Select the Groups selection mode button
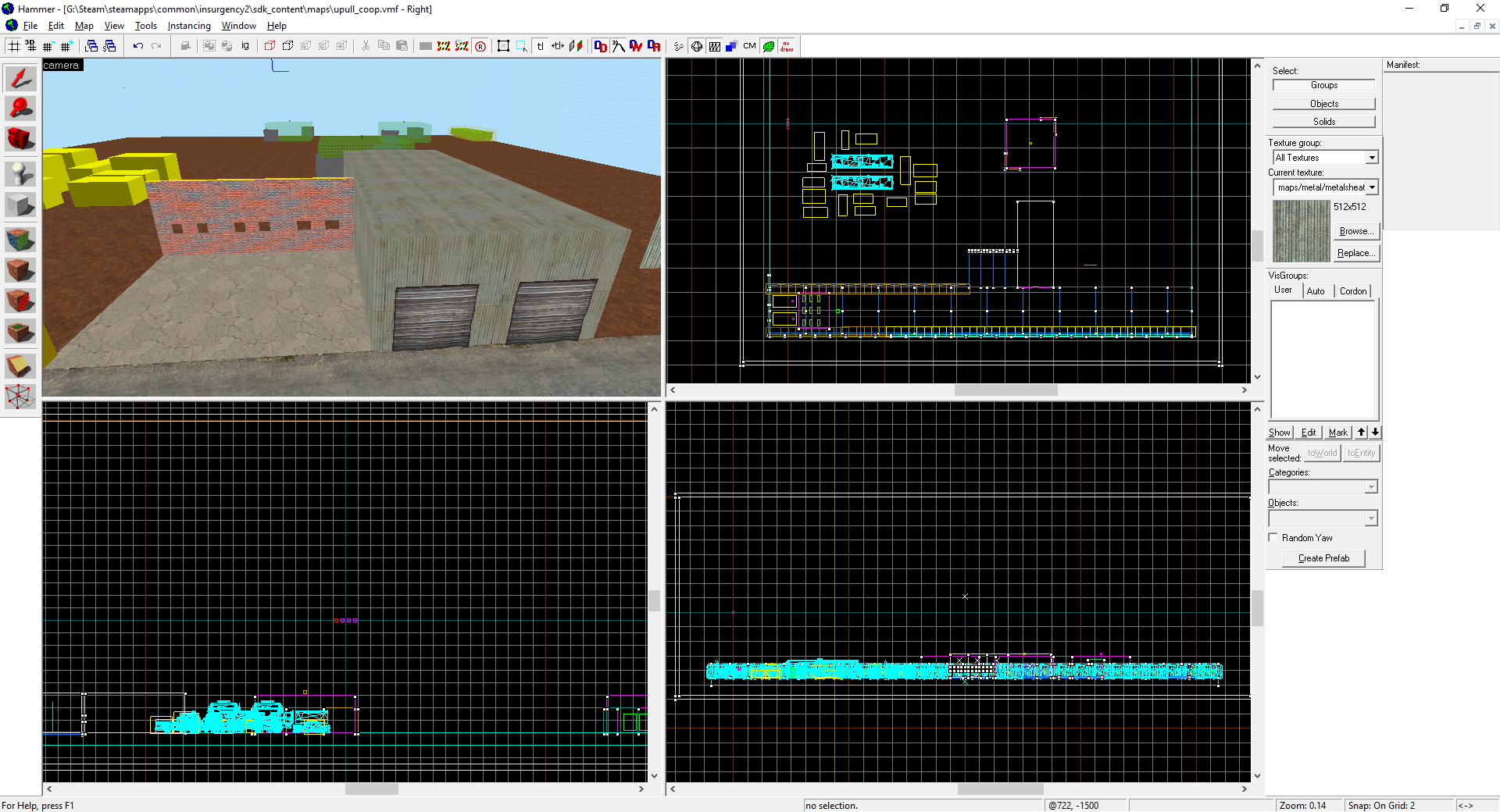Viewport: 1500px width, 812px height. click(x=1323, y=85)
